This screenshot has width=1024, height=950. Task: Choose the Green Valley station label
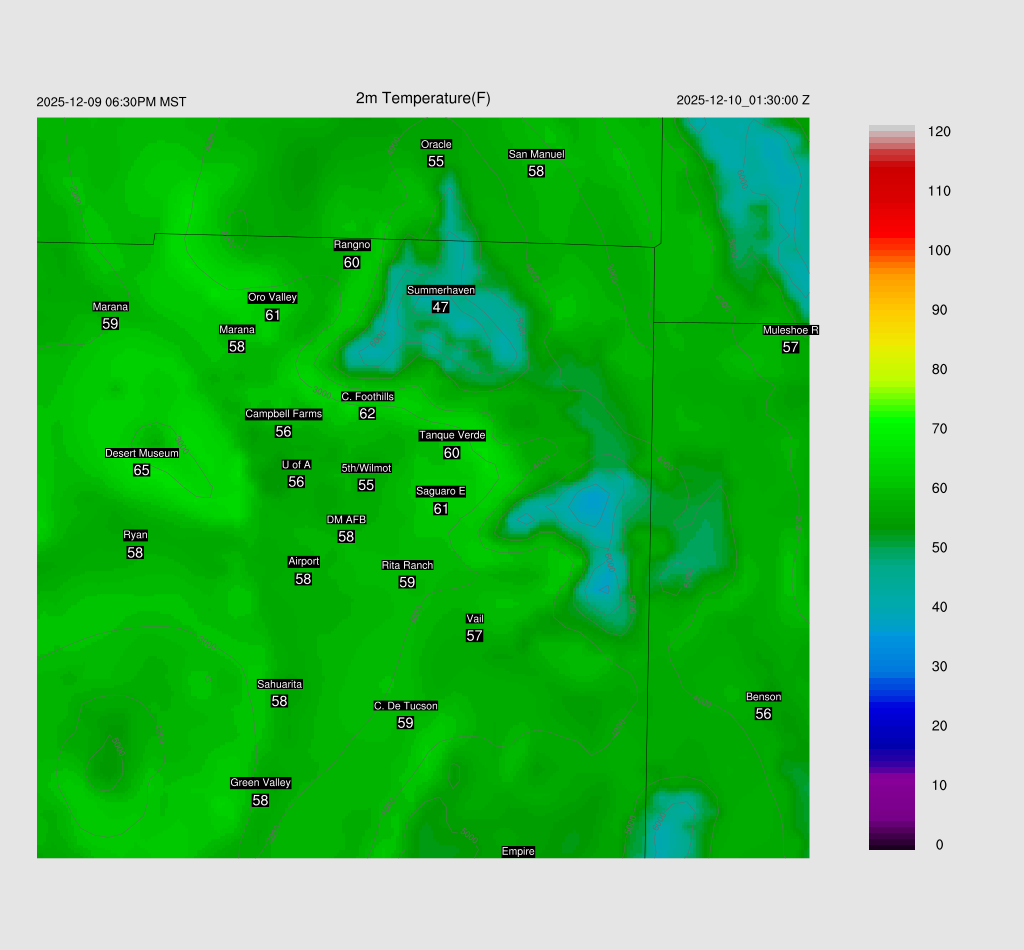[260, 783]
